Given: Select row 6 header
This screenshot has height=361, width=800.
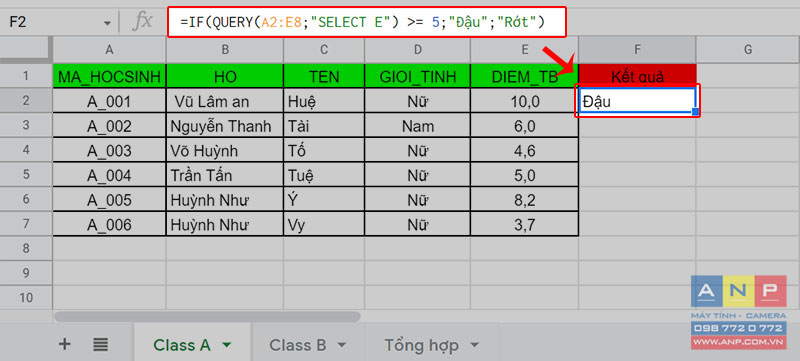Looking at the screenshot, I should pyautogui.click(x=26, y=199).
